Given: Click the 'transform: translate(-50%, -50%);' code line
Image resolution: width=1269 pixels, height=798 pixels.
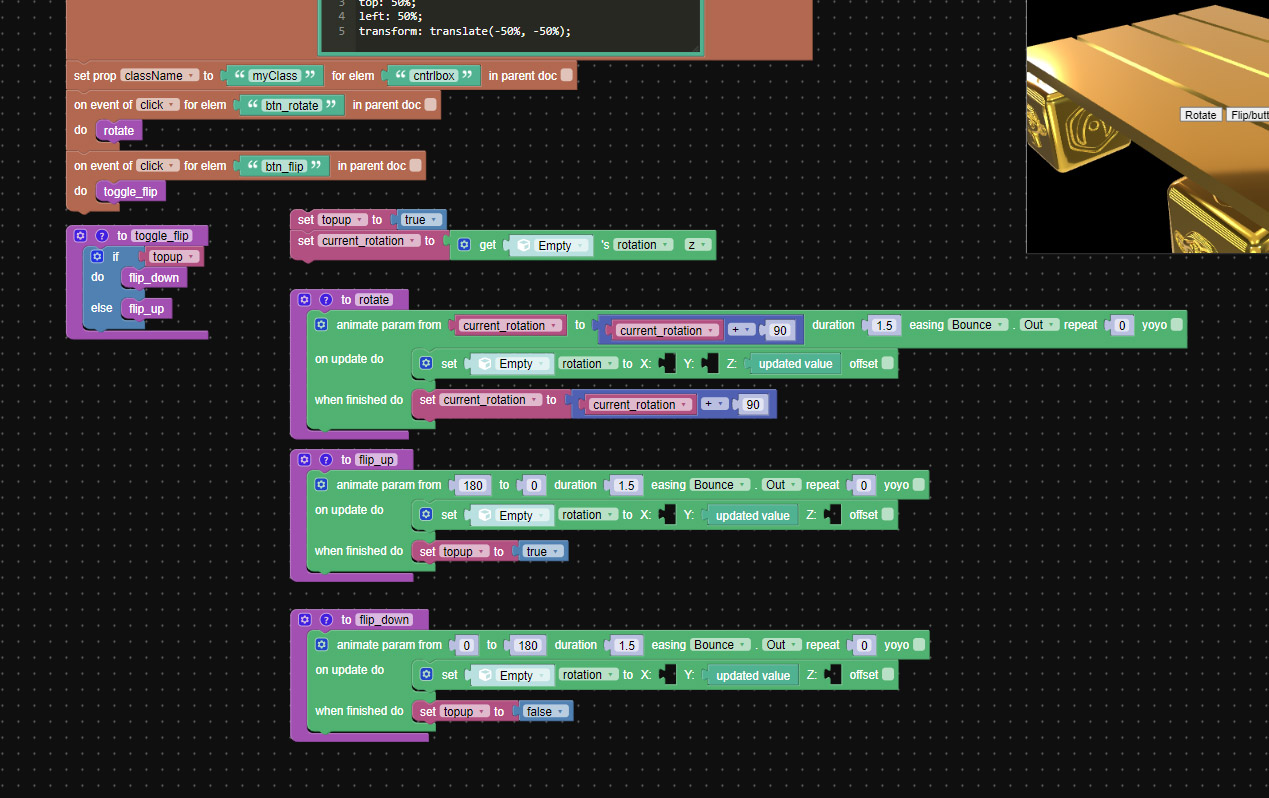Looking at the screenshot, I should [x=465, y=31].
